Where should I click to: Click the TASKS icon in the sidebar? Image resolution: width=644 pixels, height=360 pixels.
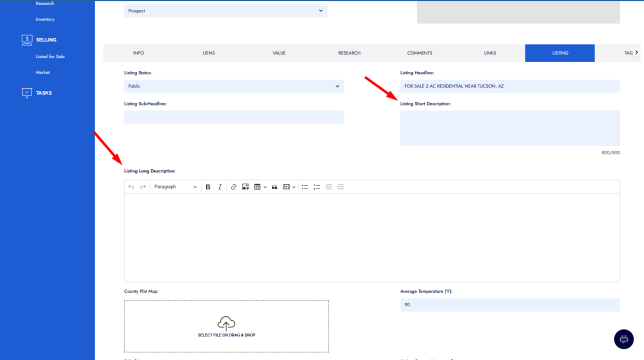click(27, 93)
